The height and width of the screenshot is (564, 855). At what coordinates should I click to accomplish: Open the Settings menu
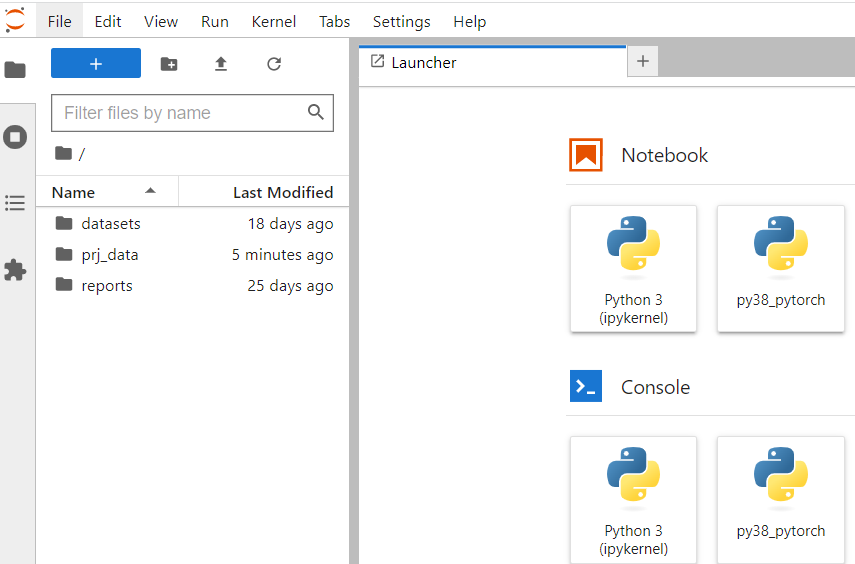coord(401,21)
